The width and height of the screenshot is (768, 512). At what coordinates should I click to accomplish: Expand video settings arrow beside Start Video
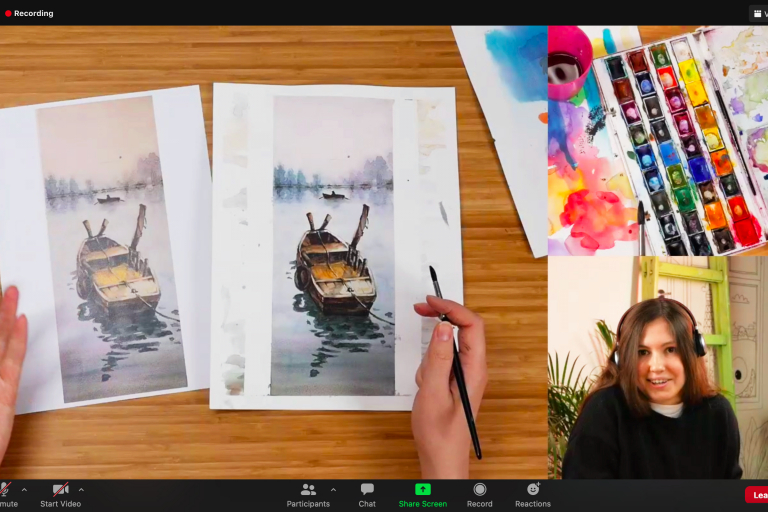tap(81, 490)
